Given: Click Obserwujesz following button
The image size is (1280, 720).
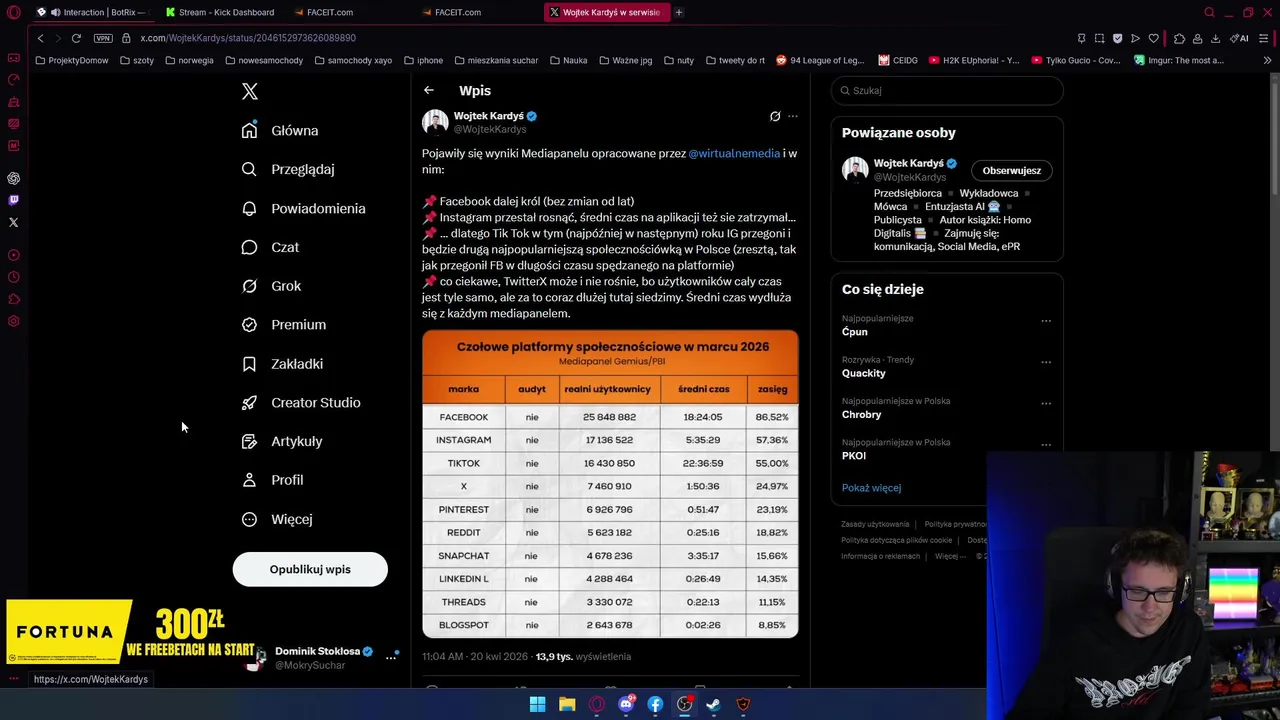Looking at the screenshot, I should click(x=1011, y=170).
